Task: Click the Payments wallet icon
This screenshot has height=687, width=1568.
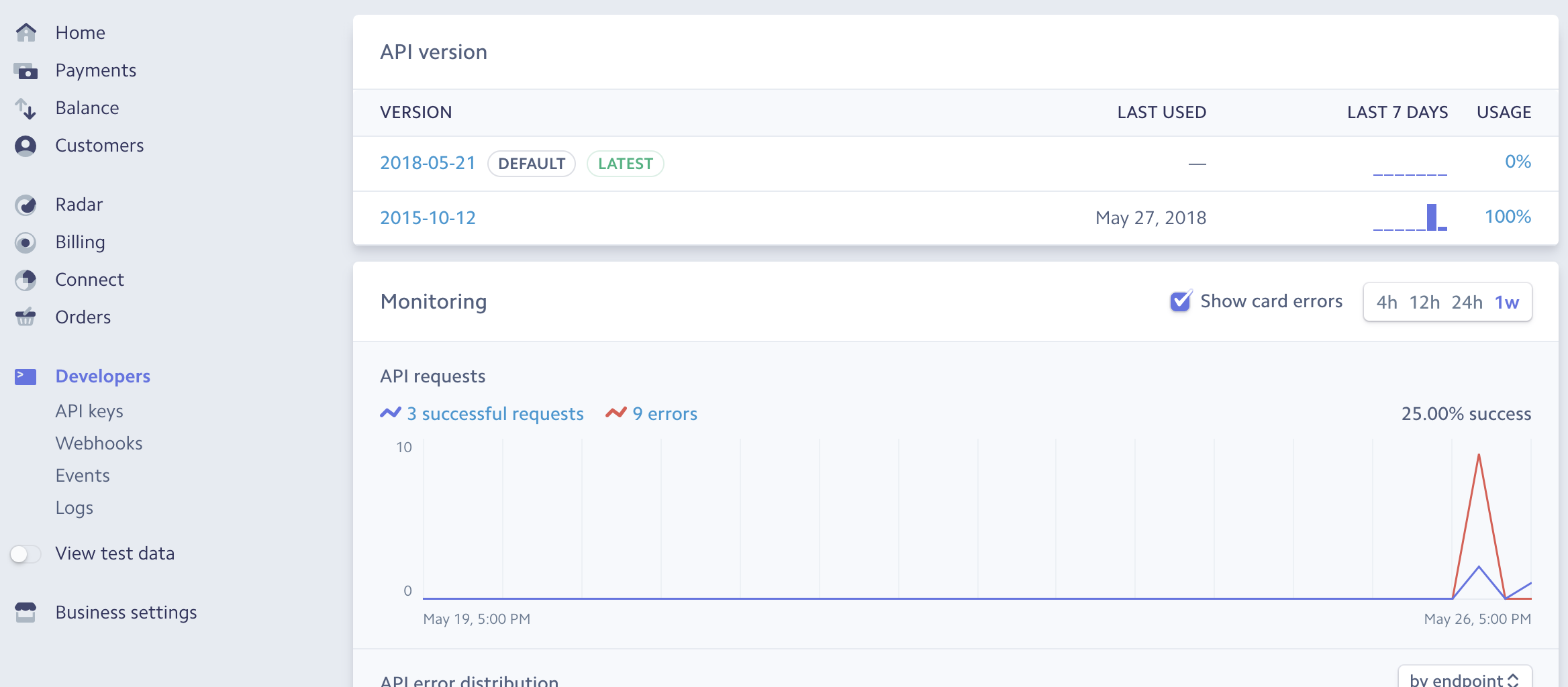Action: (x=26, y=70)
